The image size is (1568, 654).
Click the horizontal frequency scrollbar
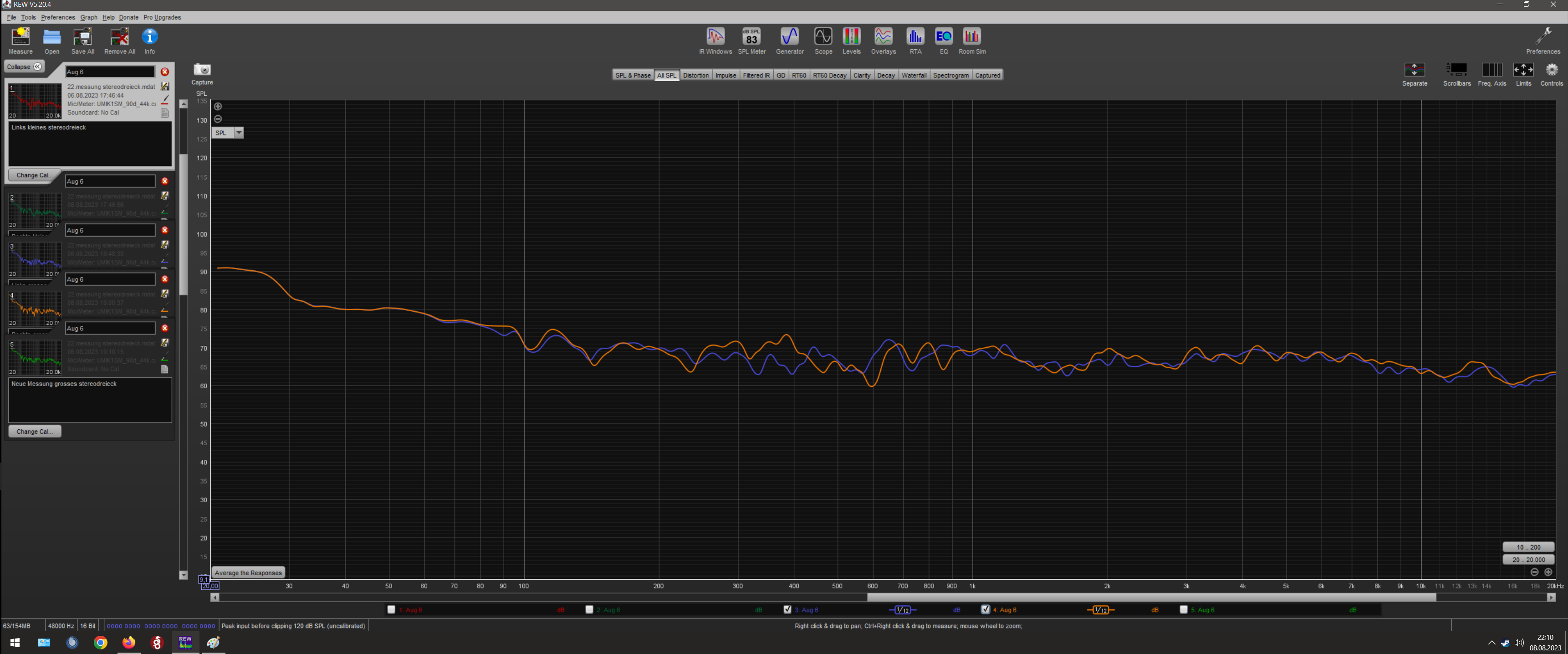click(x=1150, y=597)
